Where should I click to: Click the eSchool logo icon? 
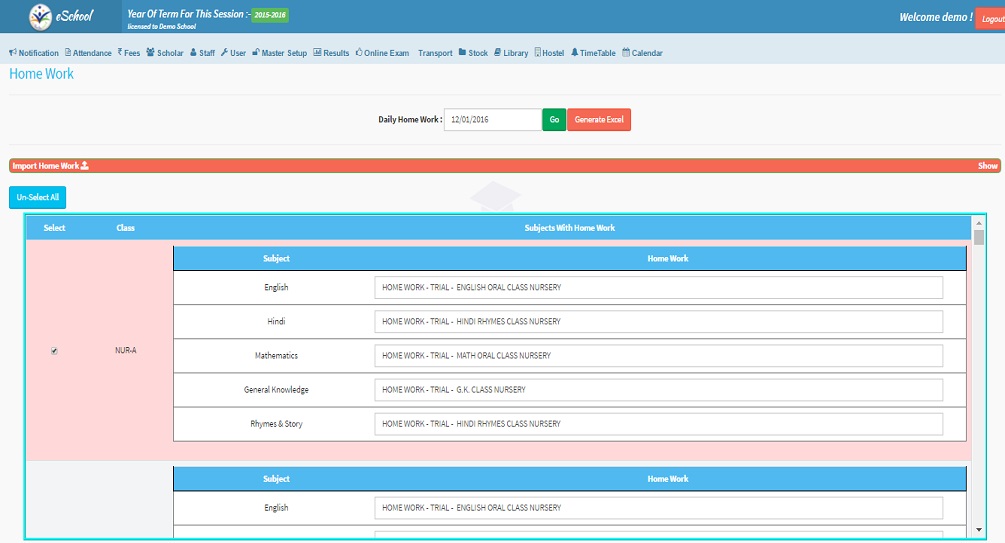[x=38, y=17]
